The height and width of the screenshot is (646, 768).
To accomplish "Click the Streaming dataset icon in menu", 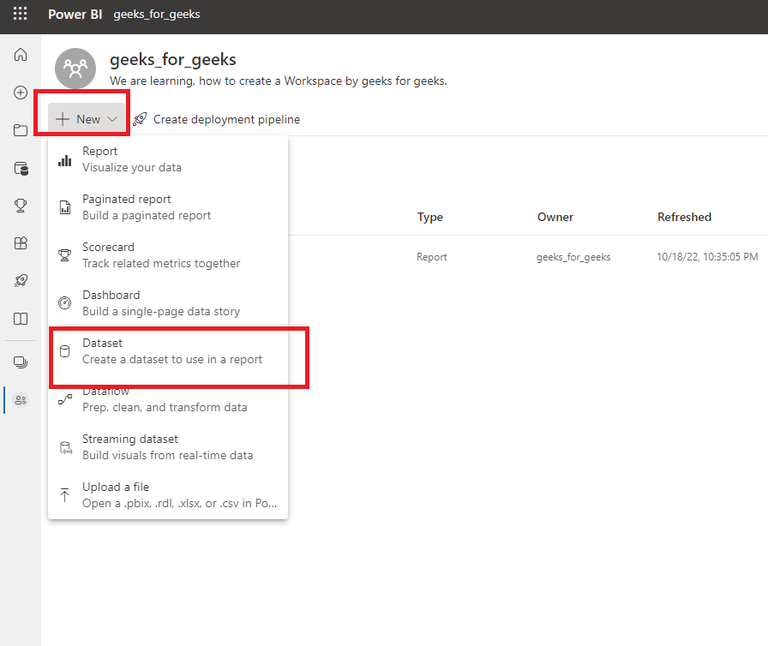I will pos(65,447).
